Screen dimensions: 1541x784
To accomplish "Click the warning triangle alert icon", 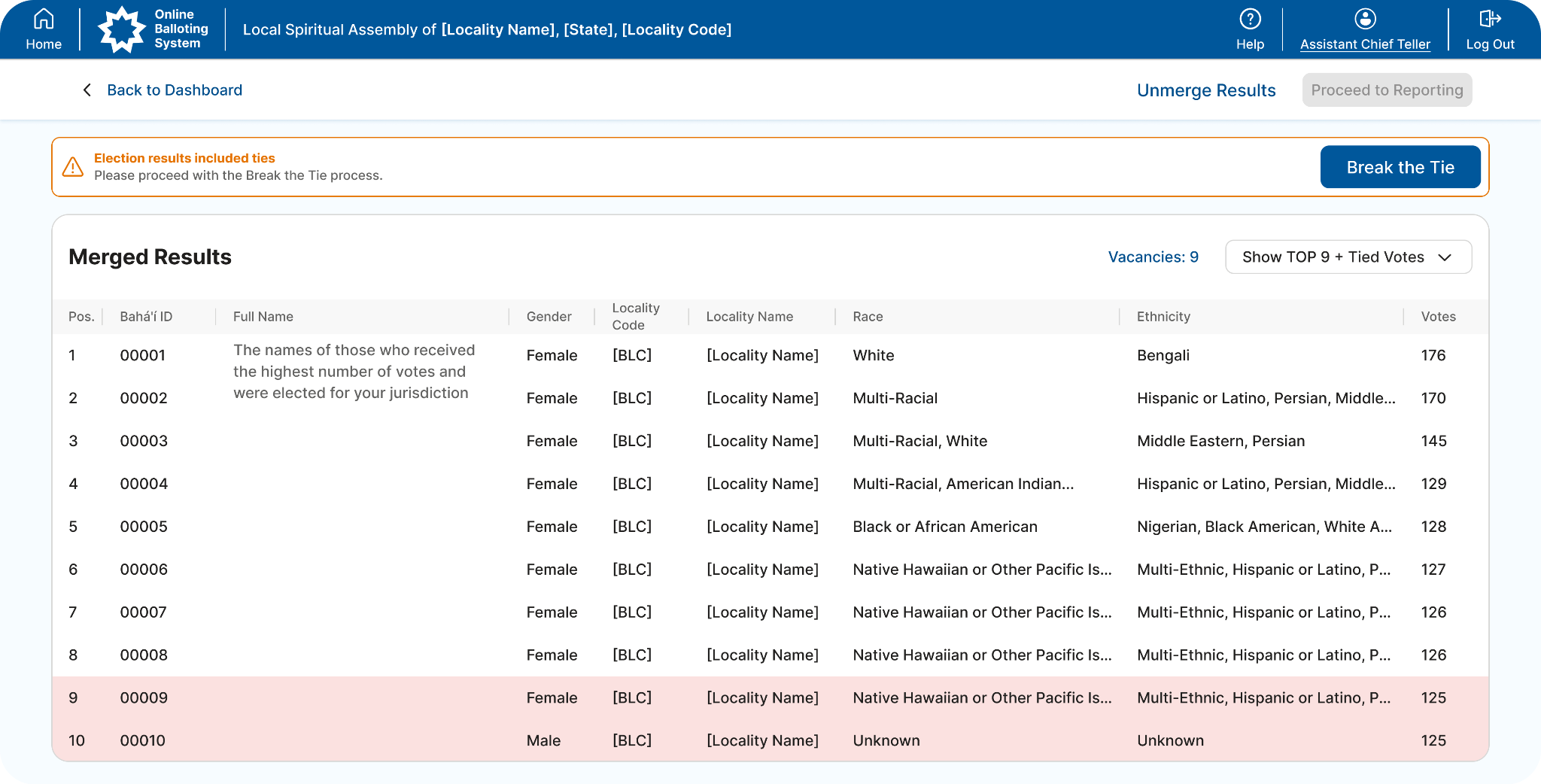I will point(73,167).
